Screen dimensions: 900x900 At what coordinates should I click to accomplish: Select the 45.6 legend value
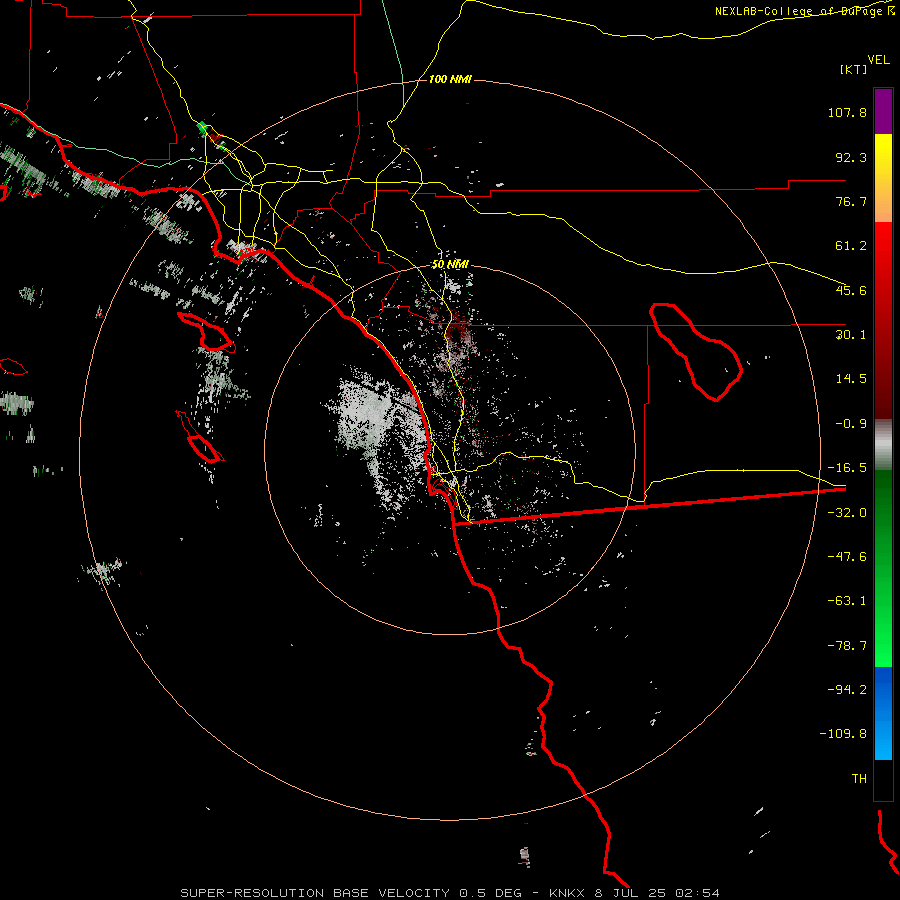[851, 290]
